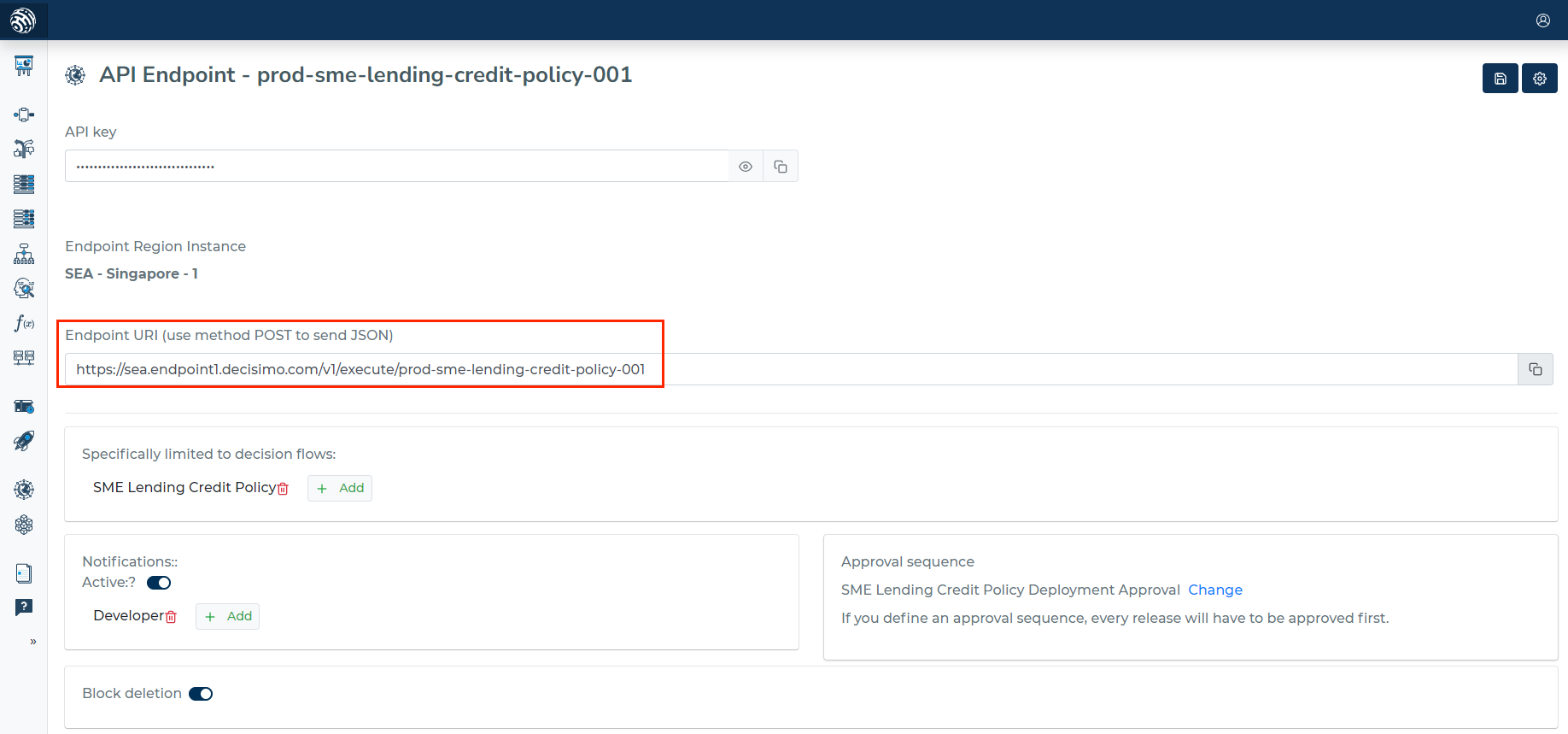Remove the SME Lending Credit Policy flow
This screenshot has width=1568, height=734.
[x=284, y=489]
